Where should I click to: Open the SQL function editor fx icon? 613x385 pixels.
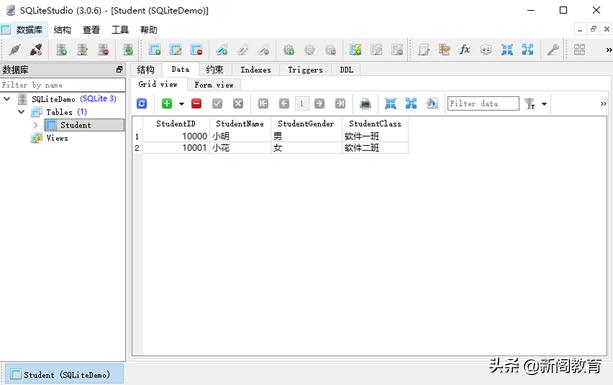click(465, 50)
